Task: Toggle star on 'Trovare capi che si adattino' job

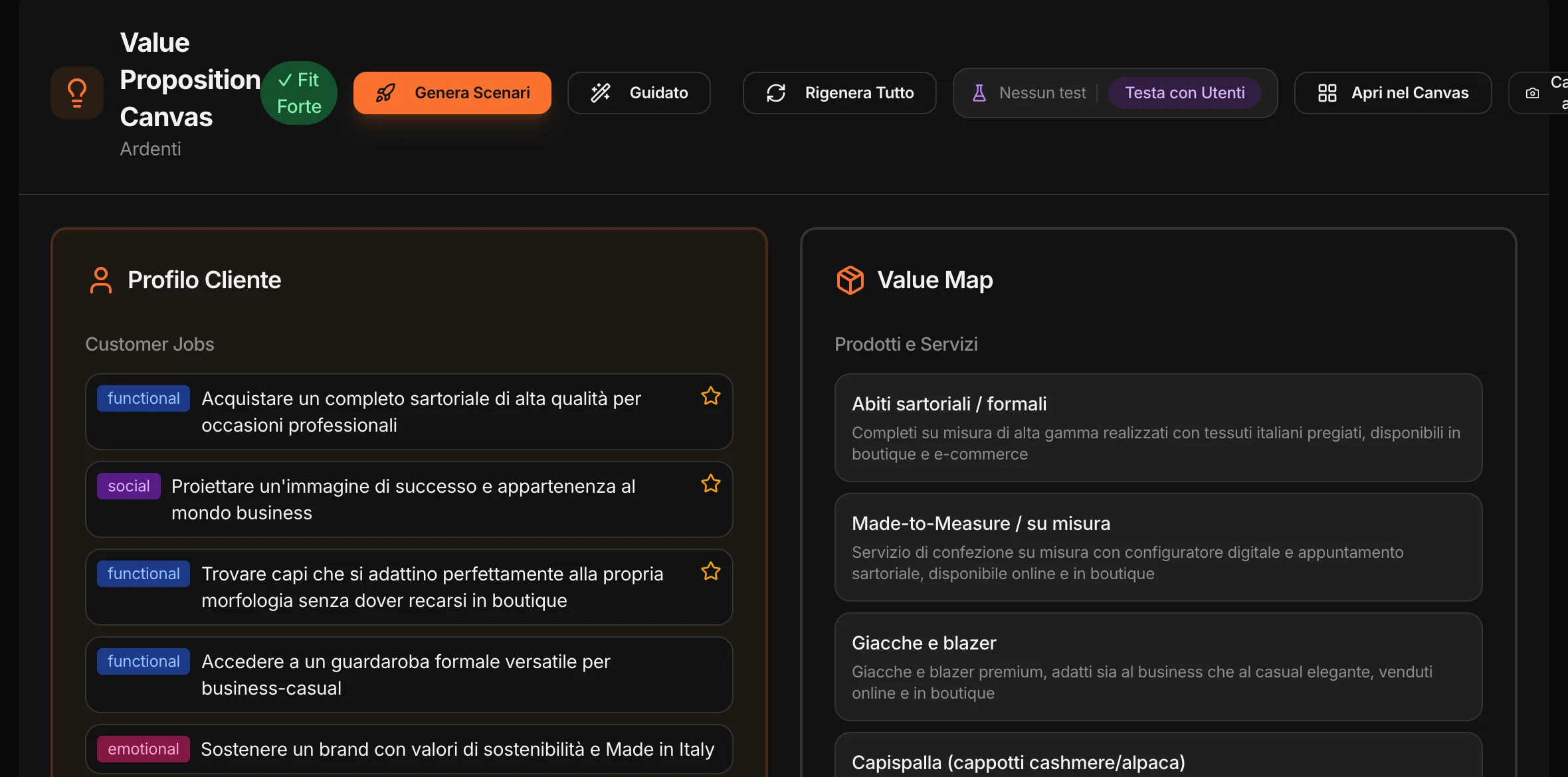Action: click(711, 572)
